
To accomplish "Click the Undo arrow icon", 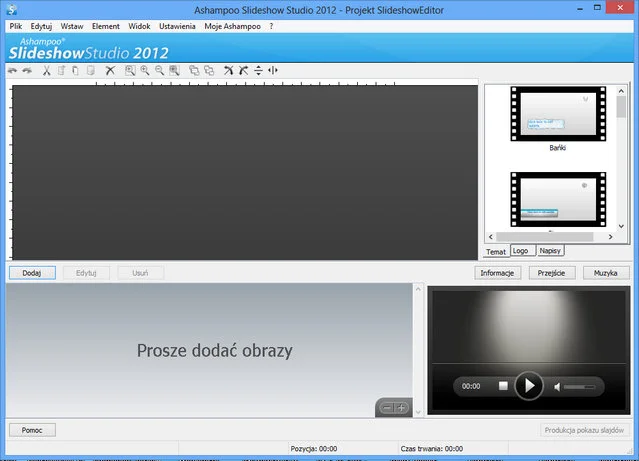I will pos(12,71).
